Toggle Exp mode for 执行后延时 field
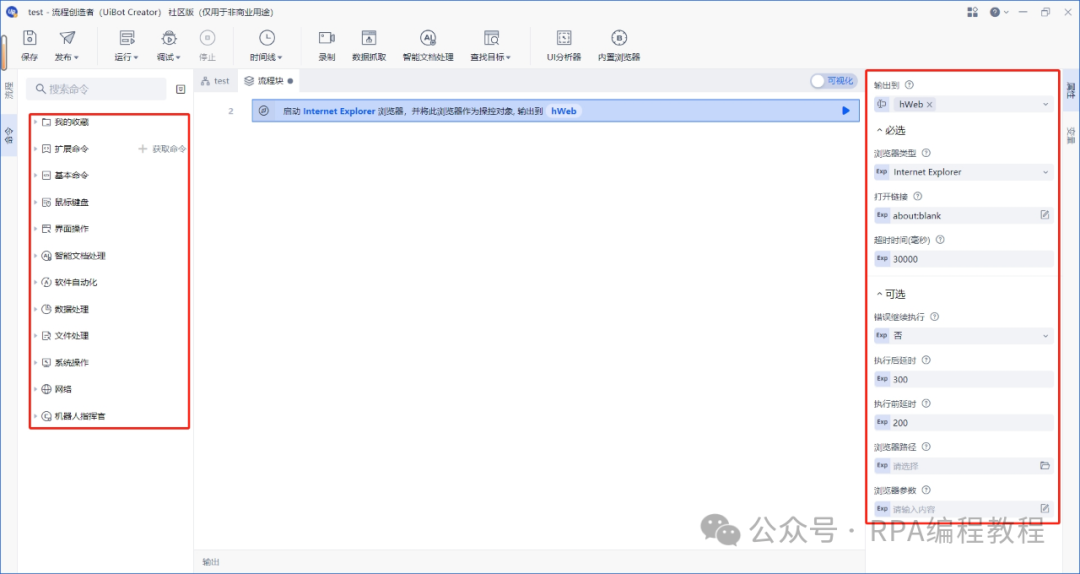Viewport: 1080px width, 574px height. tap(882, 379)
